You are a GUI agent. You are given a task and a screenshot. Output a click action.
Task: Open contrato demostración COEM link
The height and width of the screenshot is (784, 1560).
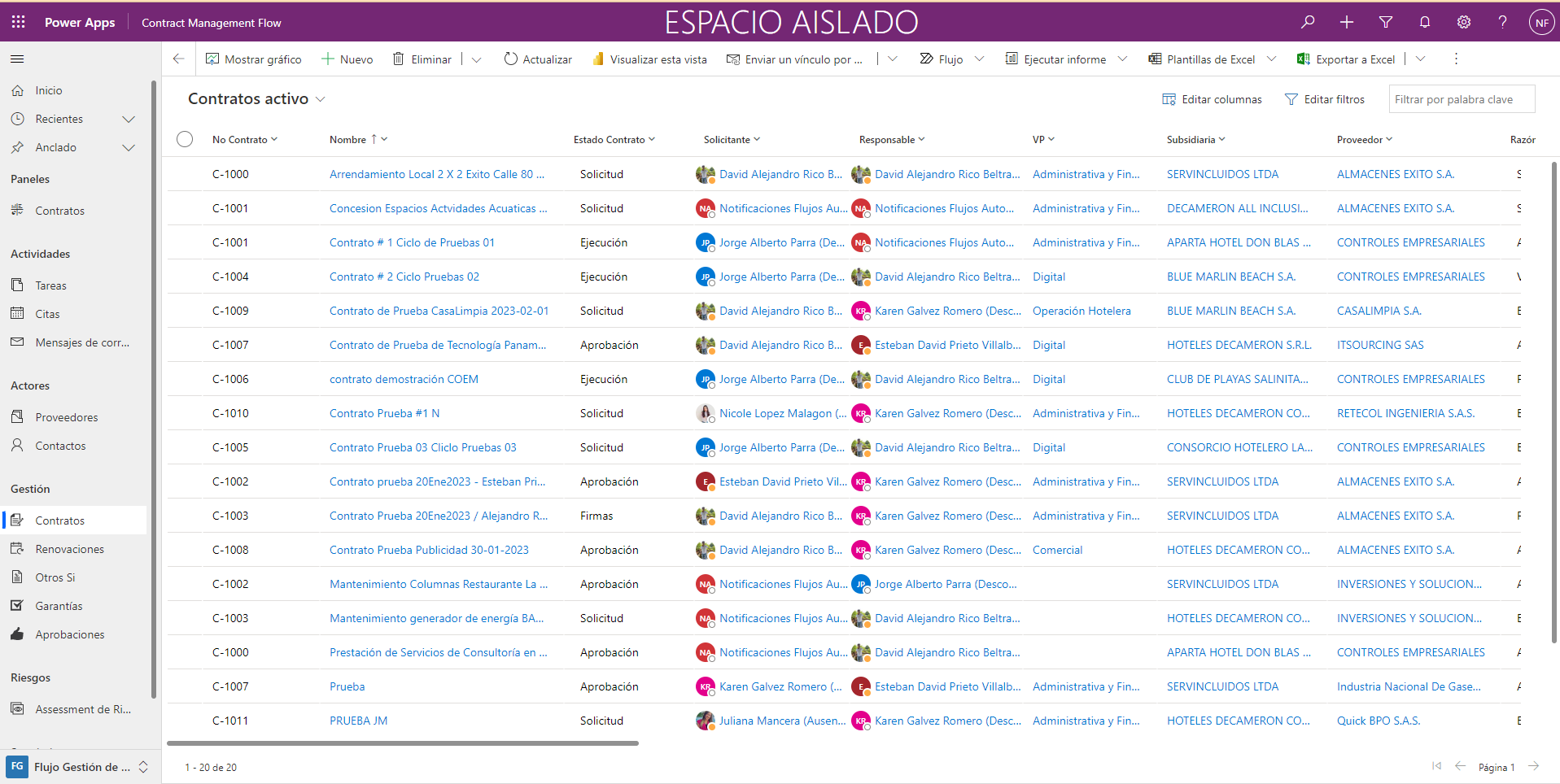tap(404, 379)
